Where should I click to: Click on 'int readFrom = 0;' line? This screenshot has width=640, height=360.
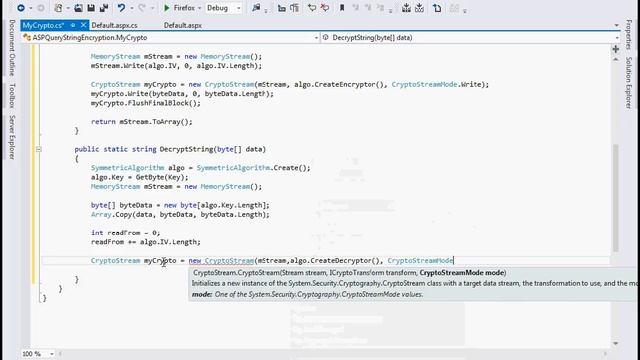[126, 233]
